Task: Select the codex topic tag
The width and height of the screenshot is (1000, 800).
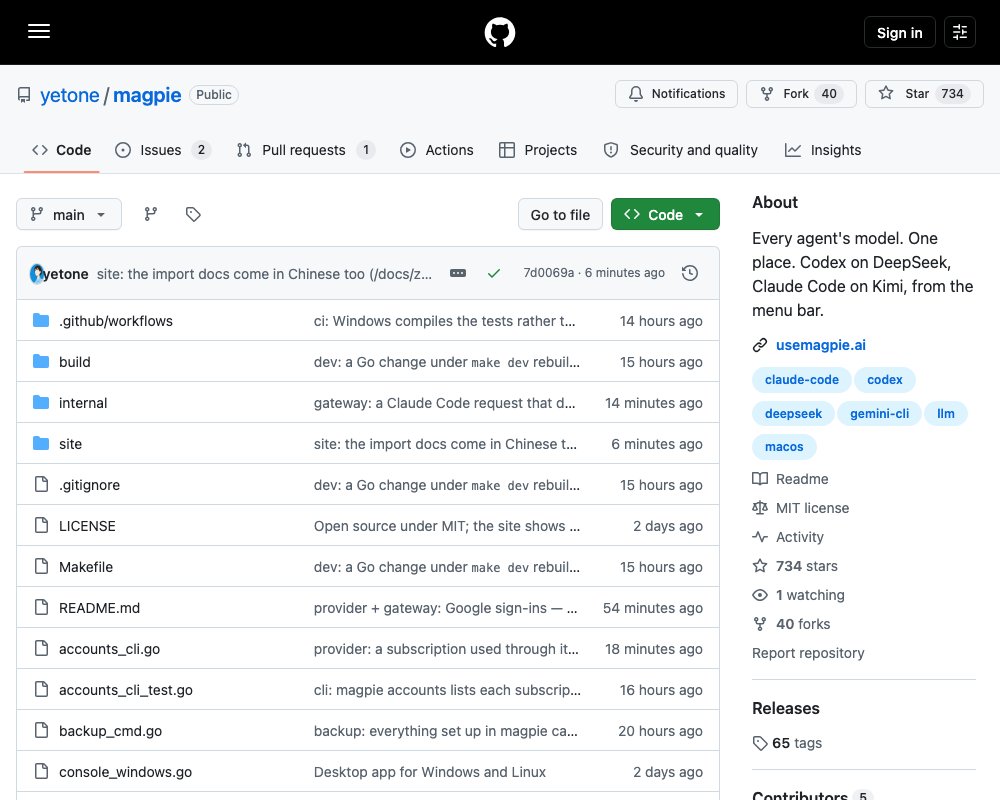Action: tap(885, 380)
